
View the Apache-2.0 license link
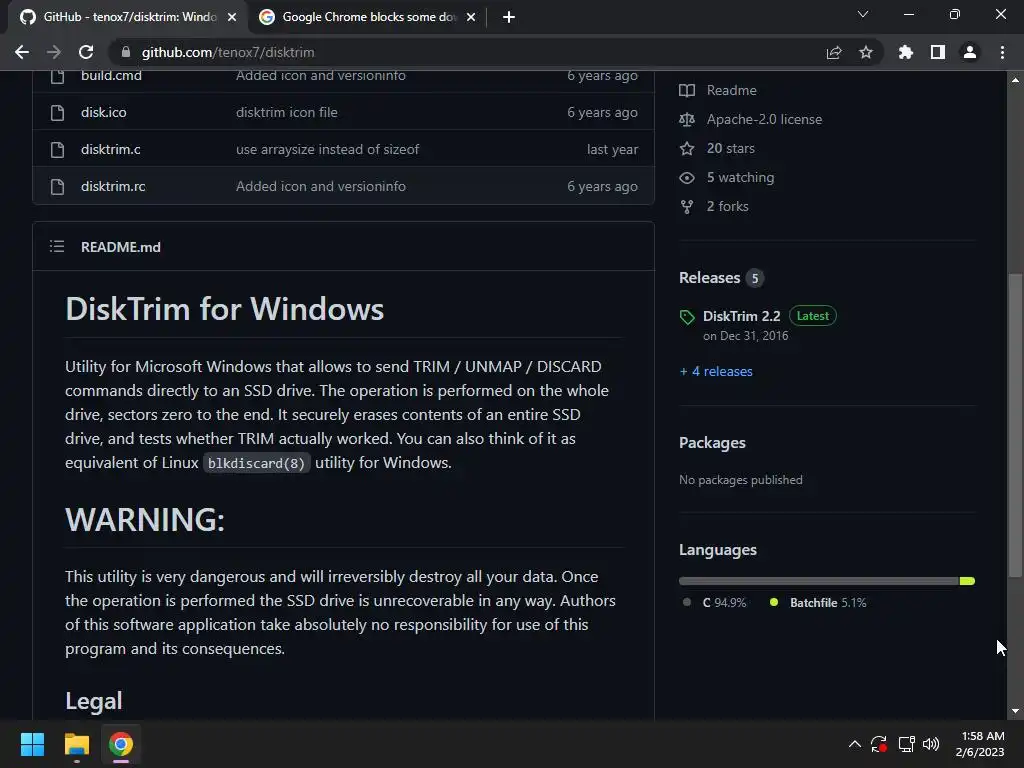(764, 120)
